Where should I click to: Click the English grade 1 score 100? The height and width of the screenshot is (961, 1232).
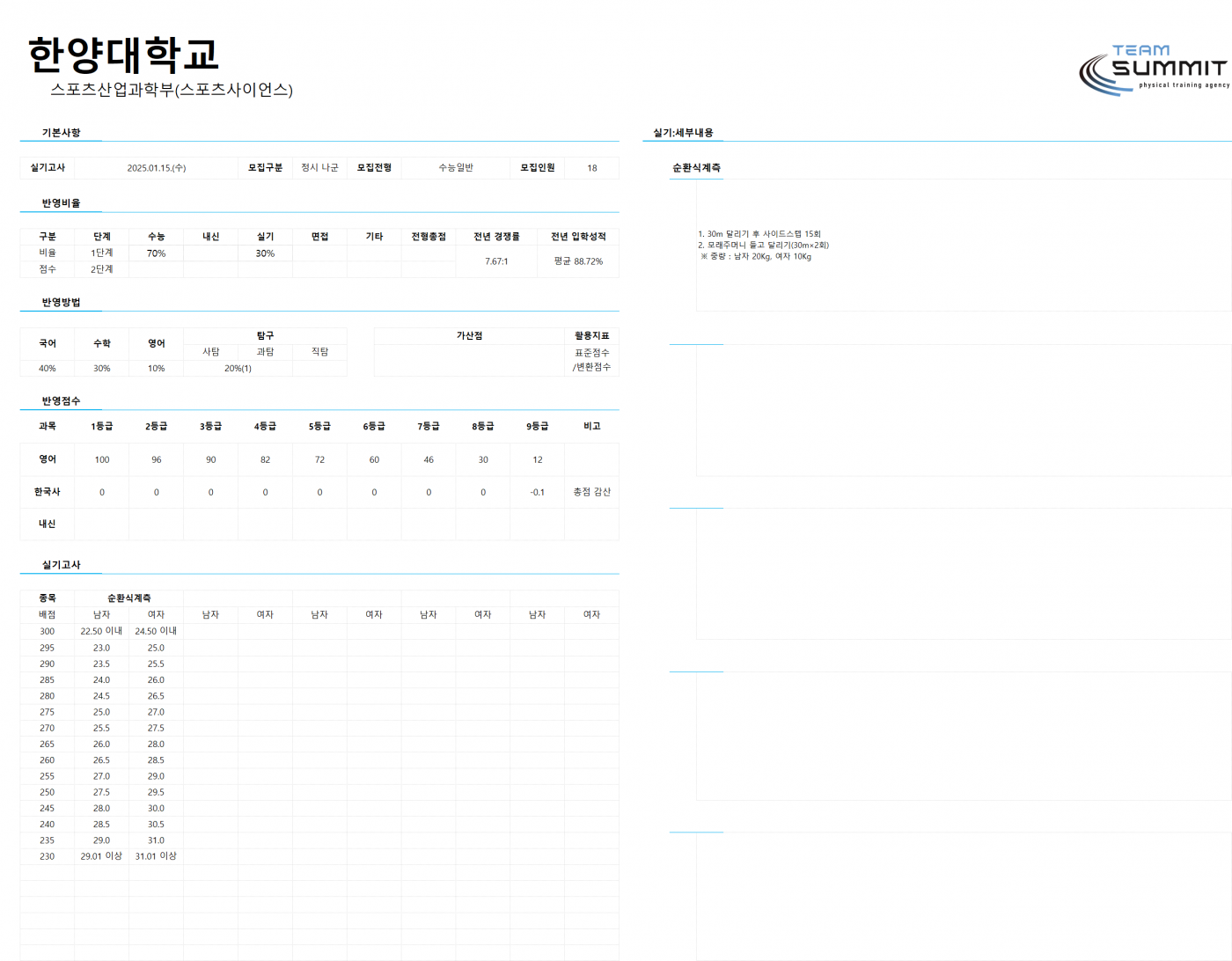(102, 460)
